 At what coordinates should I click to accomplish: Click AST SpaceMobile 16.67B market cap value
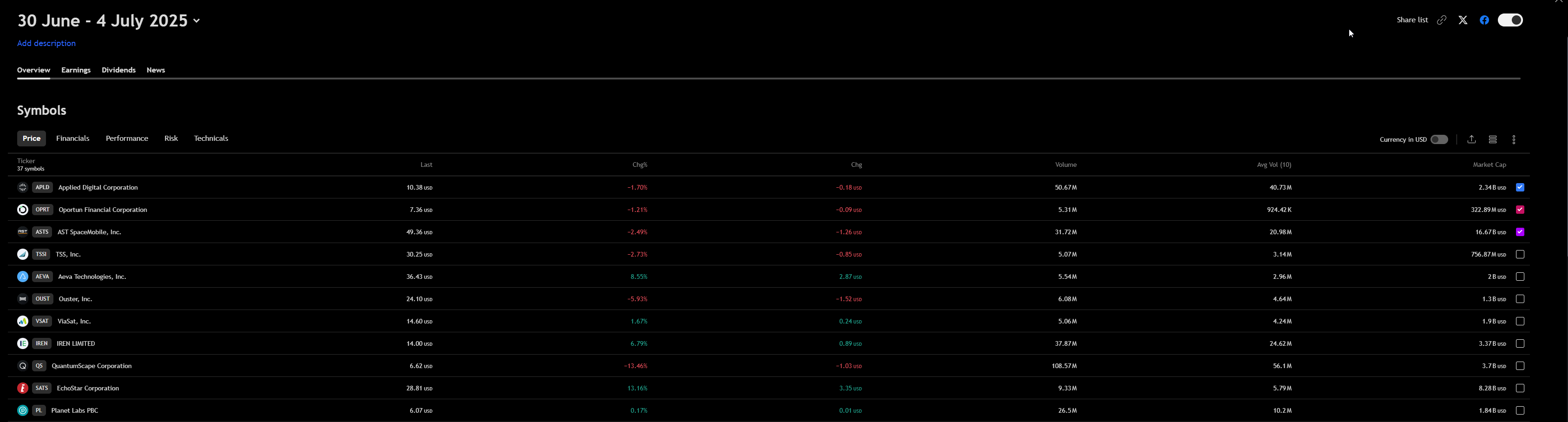point(1491,232)
